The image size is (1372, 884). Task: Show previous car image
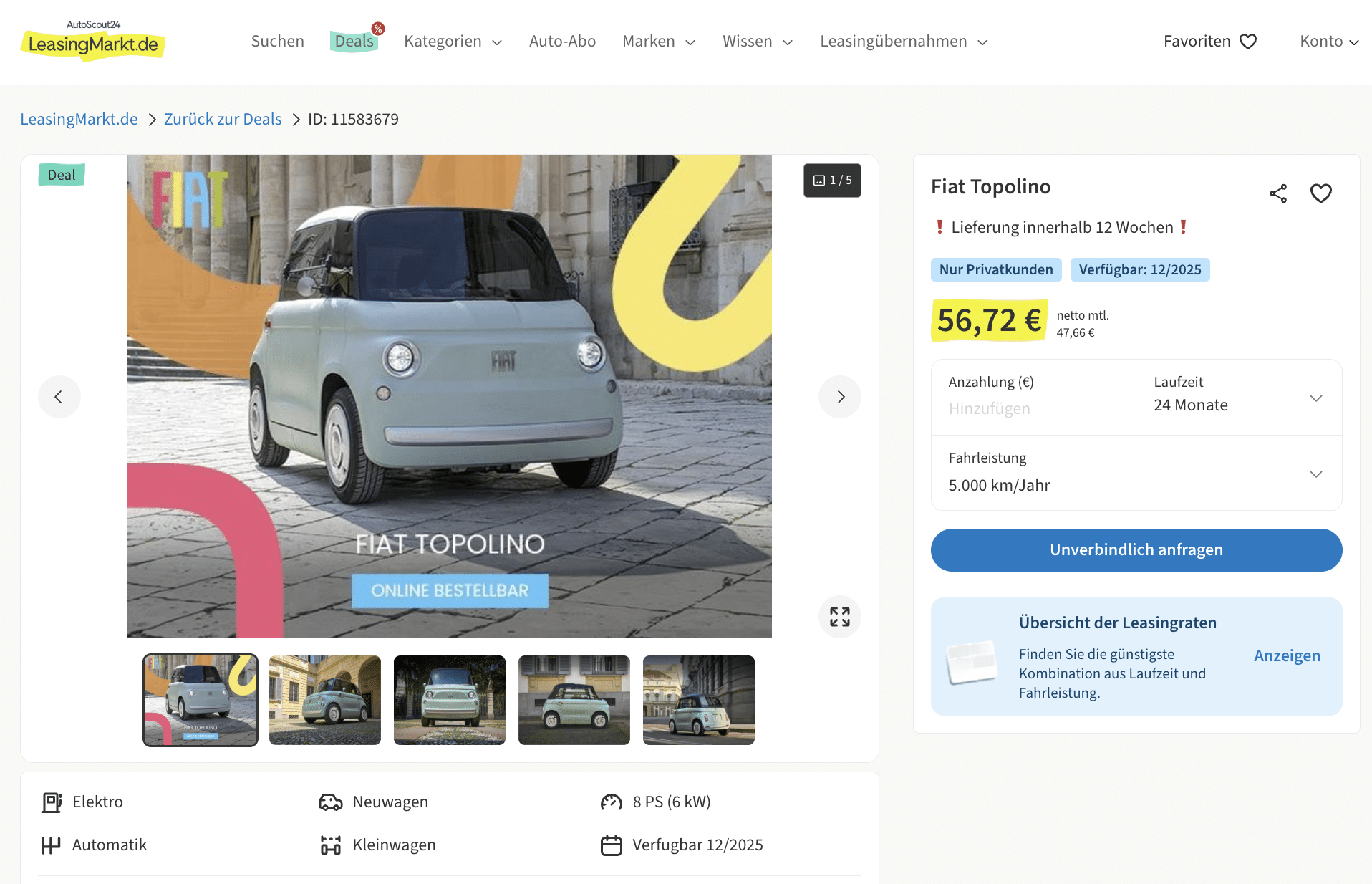pyautogui.click(x=59, y=397)
